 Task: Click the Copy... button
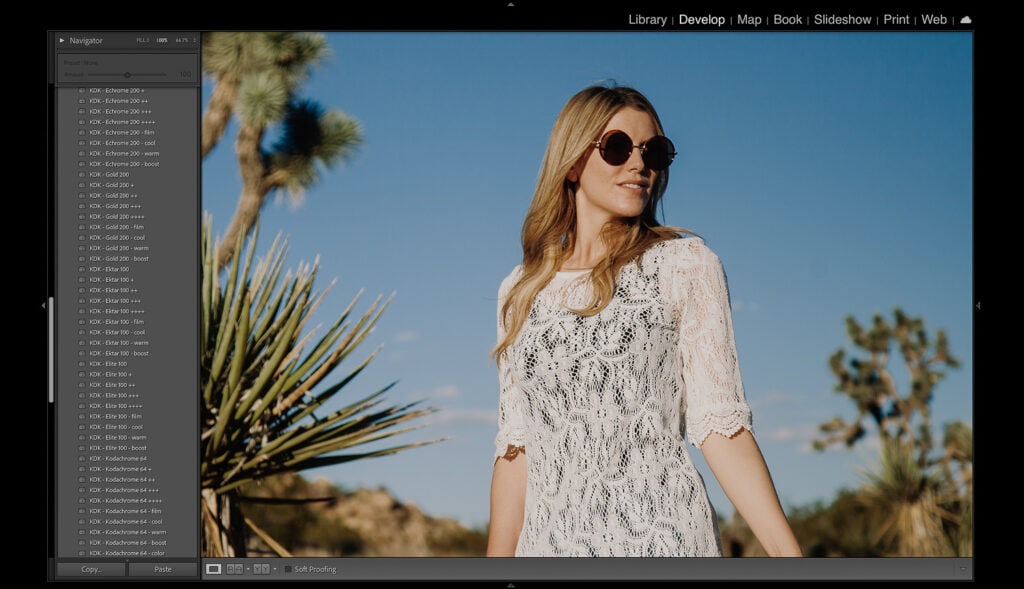tap(90, 568)
